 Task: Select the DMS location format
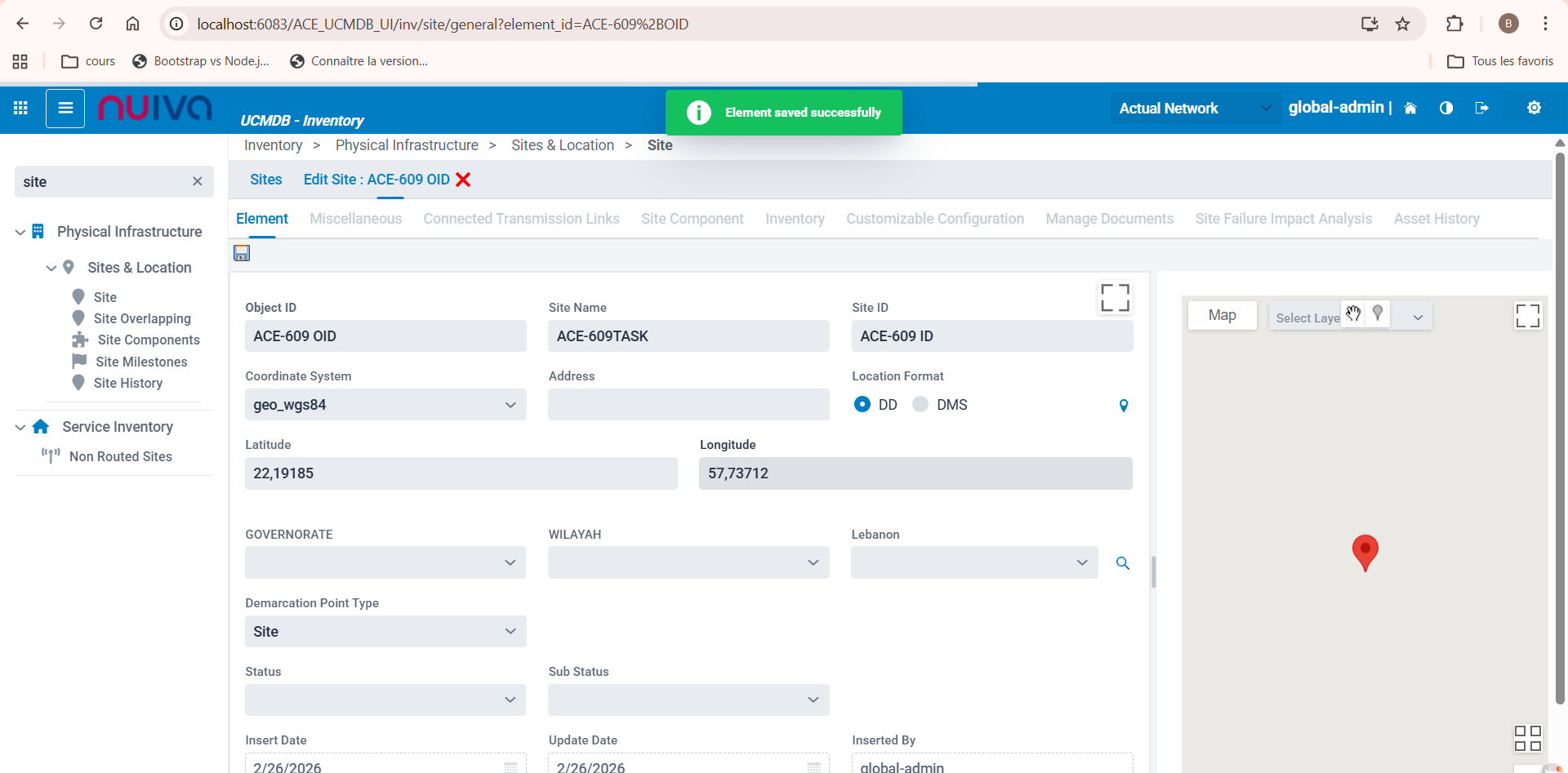(920, 405)
